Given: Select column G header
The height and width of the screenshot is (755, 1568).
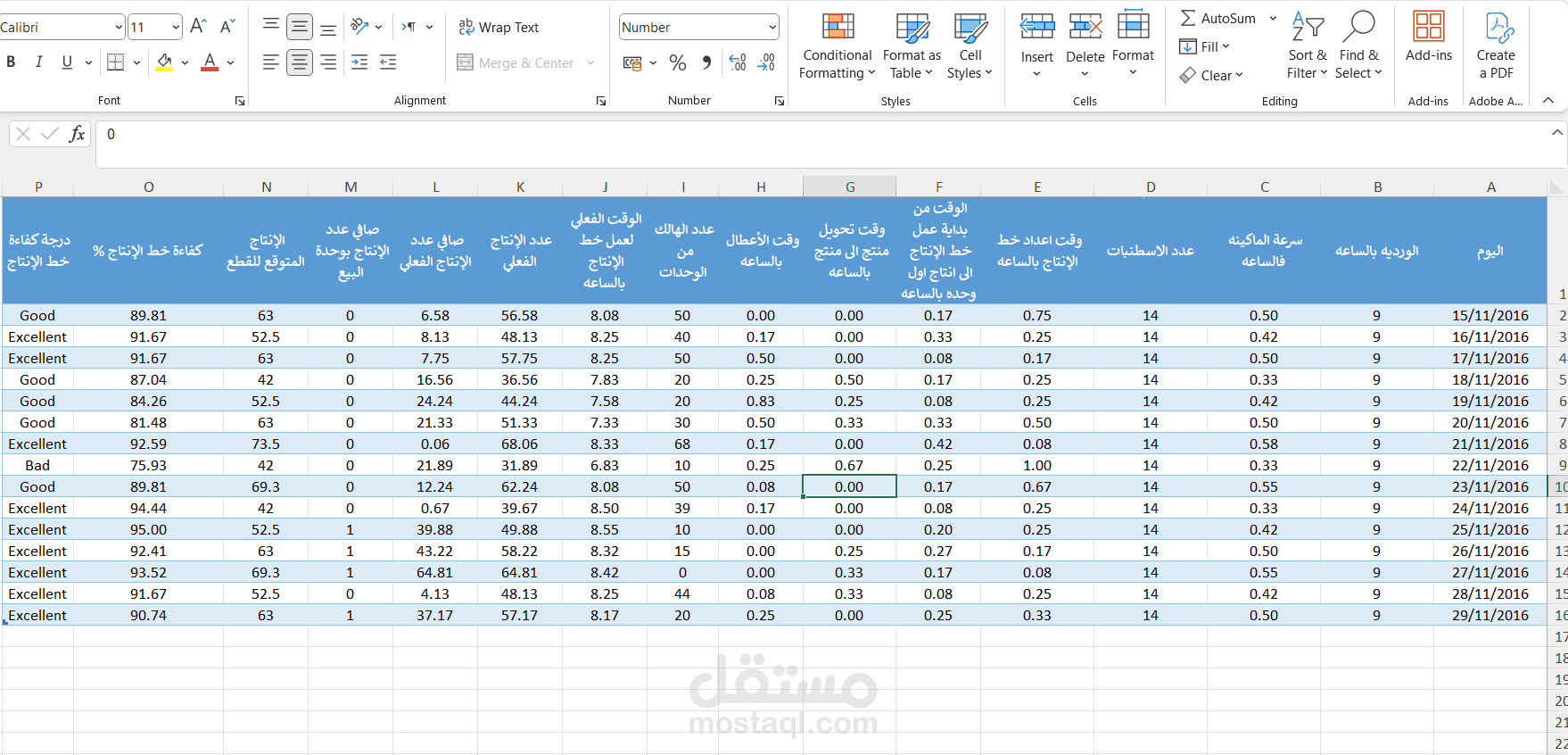Looking at the screenshot, I should (849, 187).
